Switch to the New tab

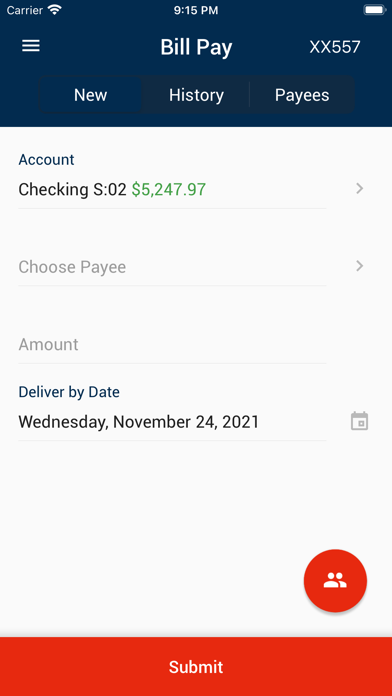coord(91,95)
